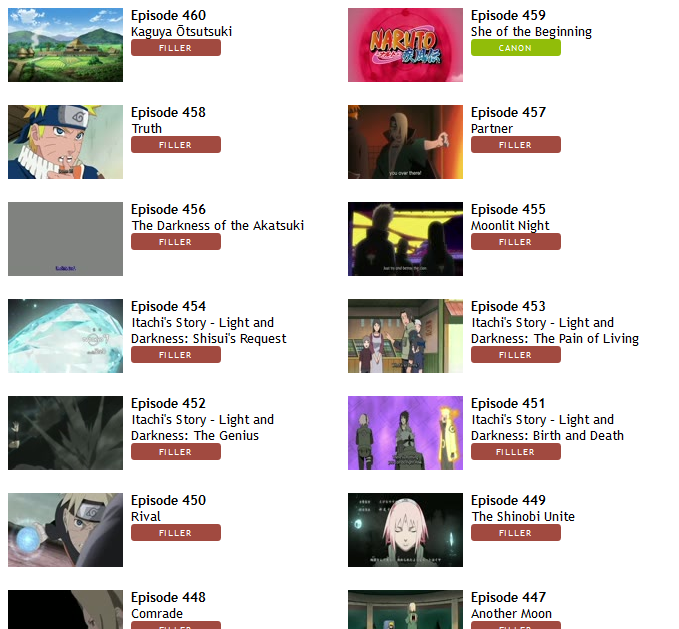Image resolution: width=679 pixels, height=629 pixels.
Task: Click the Episode 452 heading
Action: pyautogui.click(x=168, y=403)
